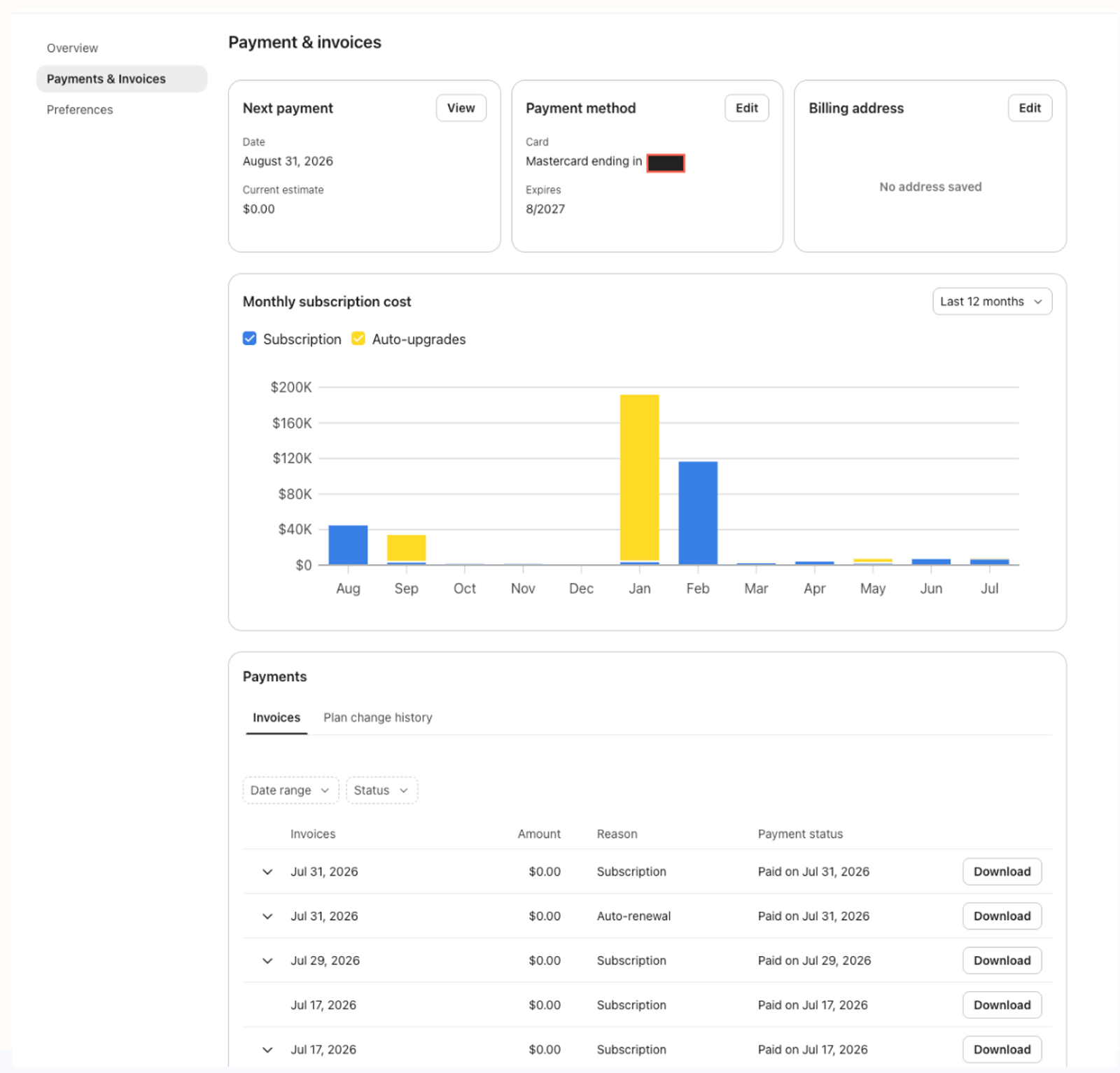Download the Auto-renewal invoice

(x=1002, y=916)
